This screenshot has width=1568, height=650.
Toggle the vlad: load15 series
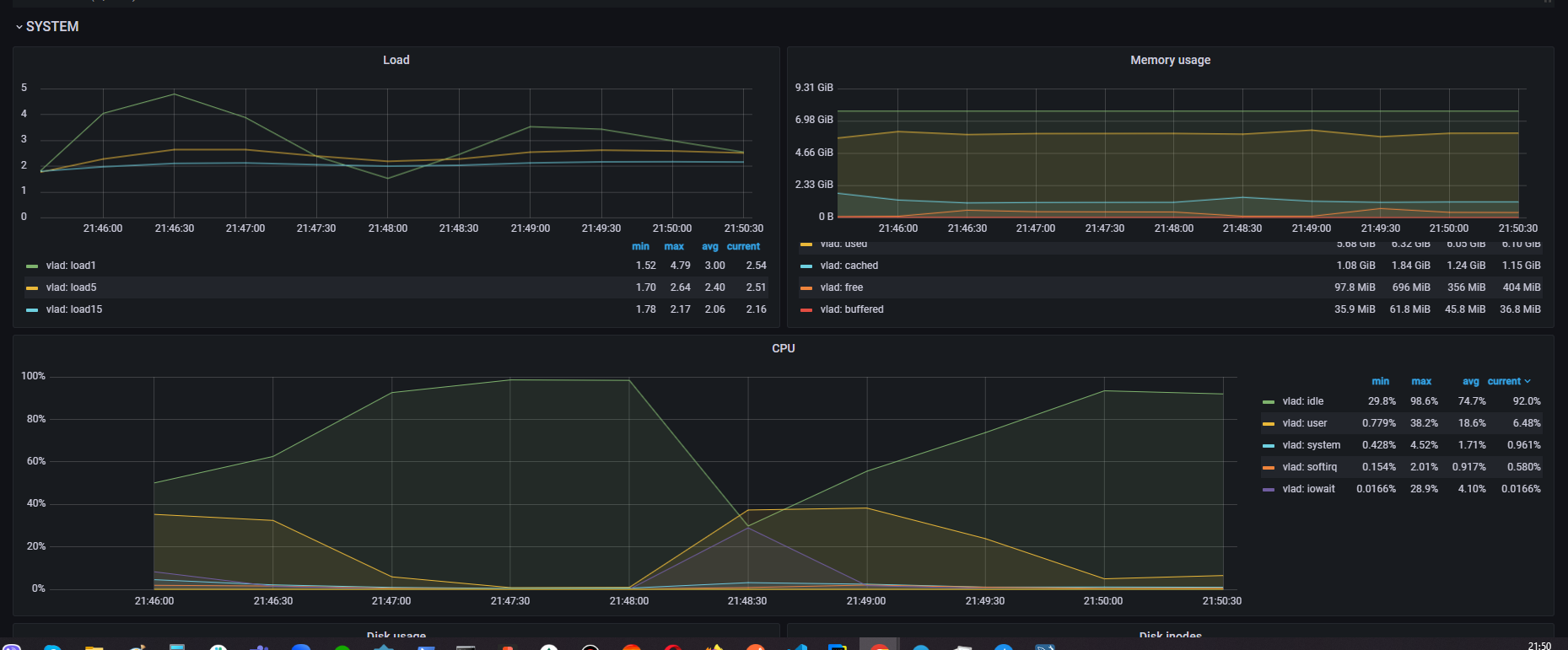pyautogui.click(x=74, y=309)
